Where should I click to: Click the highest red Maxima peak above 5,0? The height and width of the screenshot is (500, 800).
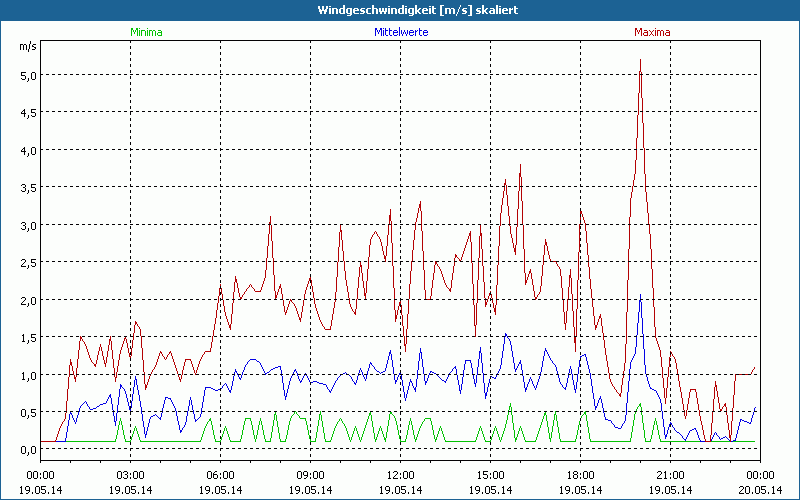click(x=640, y=61)
